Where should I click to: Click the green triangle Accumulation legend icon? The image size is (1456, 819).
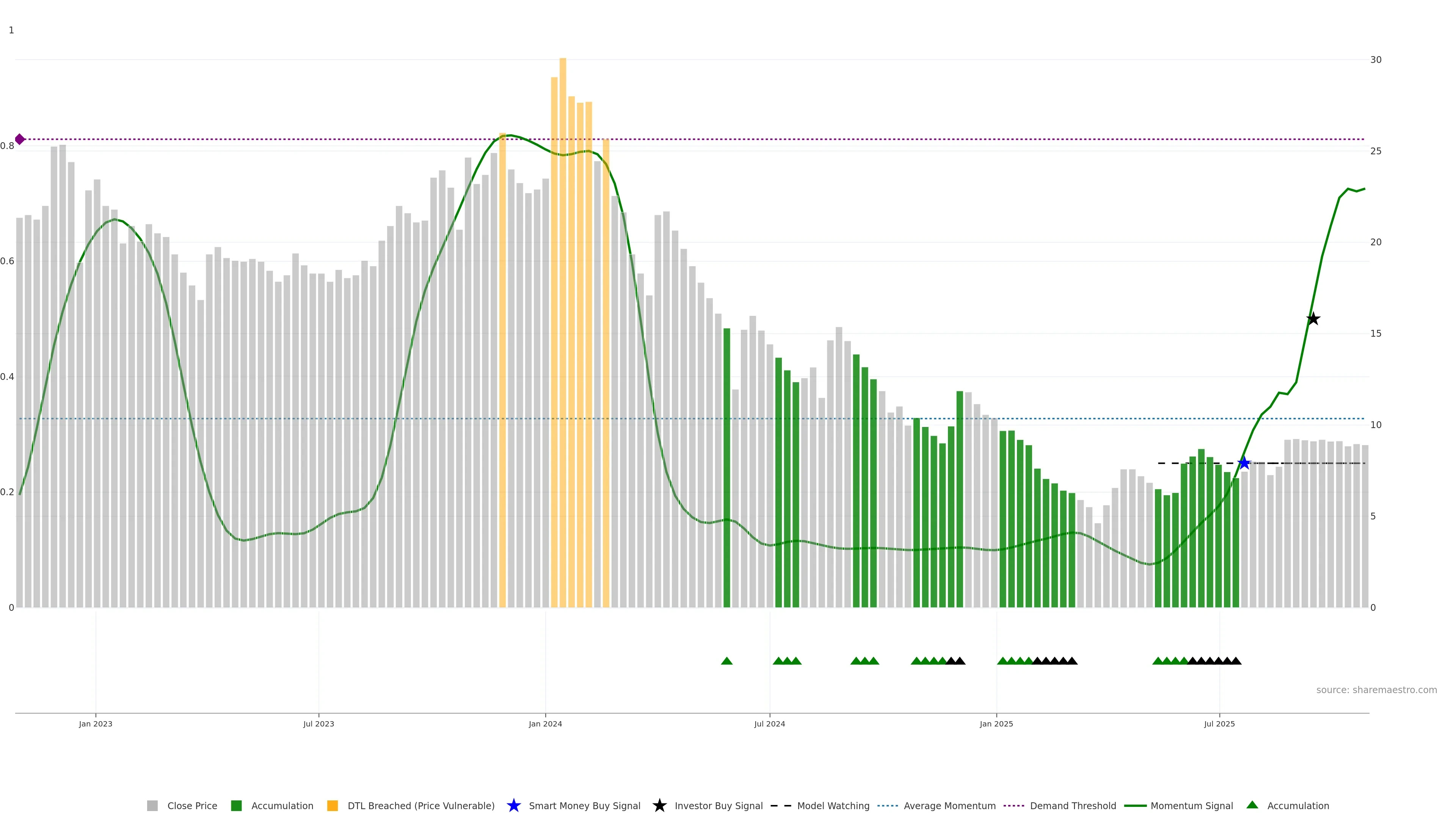pyautogui.click(x=1252, y=805)
